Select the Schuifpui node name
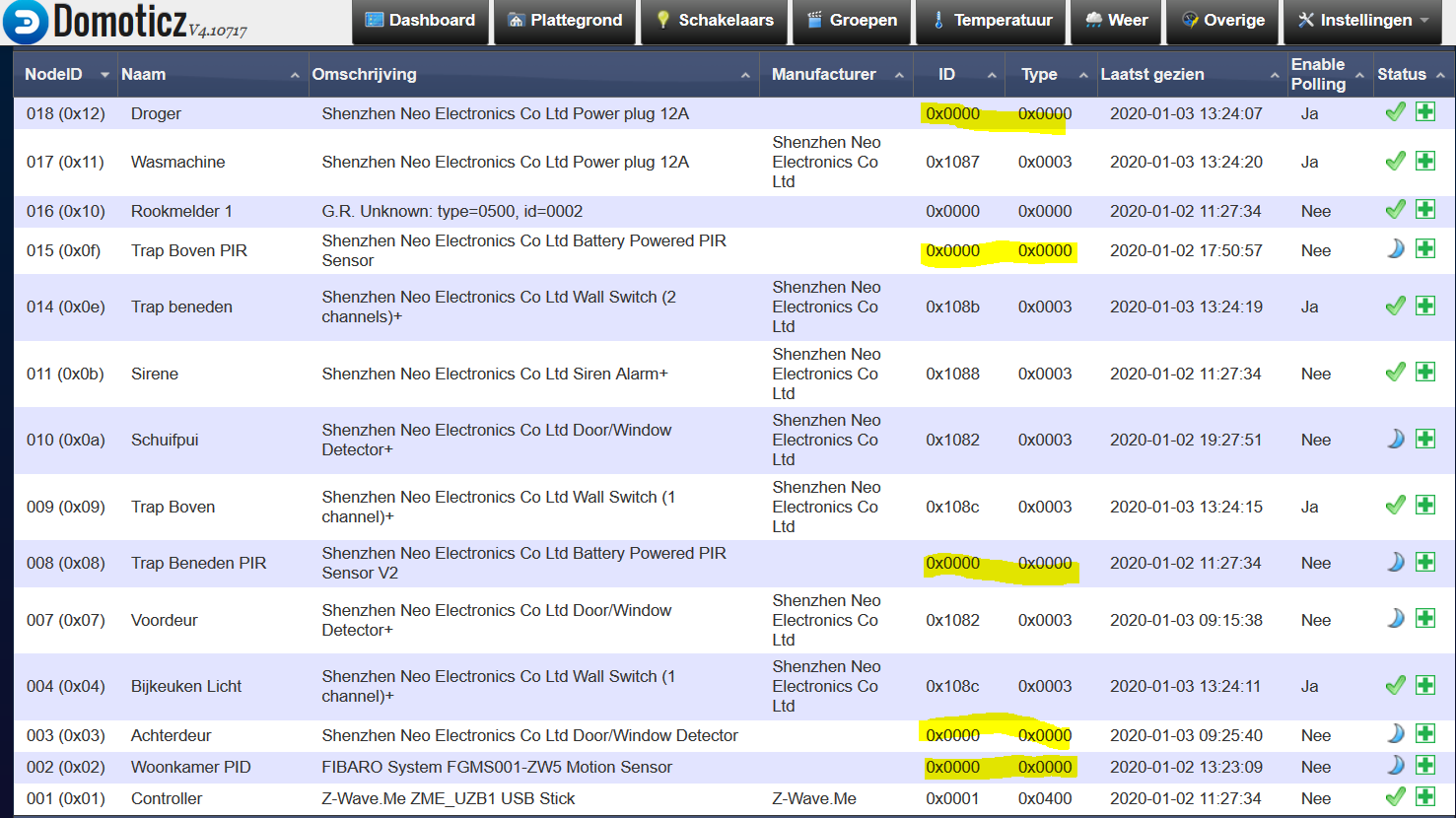This screenshot has height=818, width=1456. tap(165, 440)
